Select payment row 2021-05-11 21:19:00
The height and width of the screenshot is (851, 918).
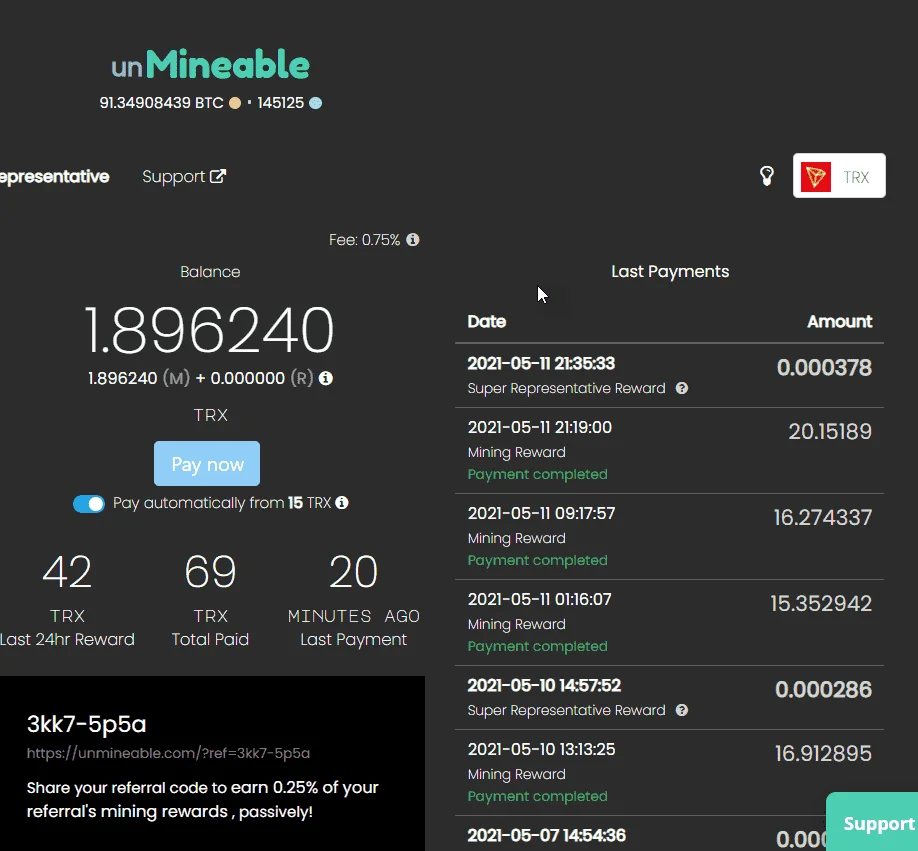click(x=669, y=451)
